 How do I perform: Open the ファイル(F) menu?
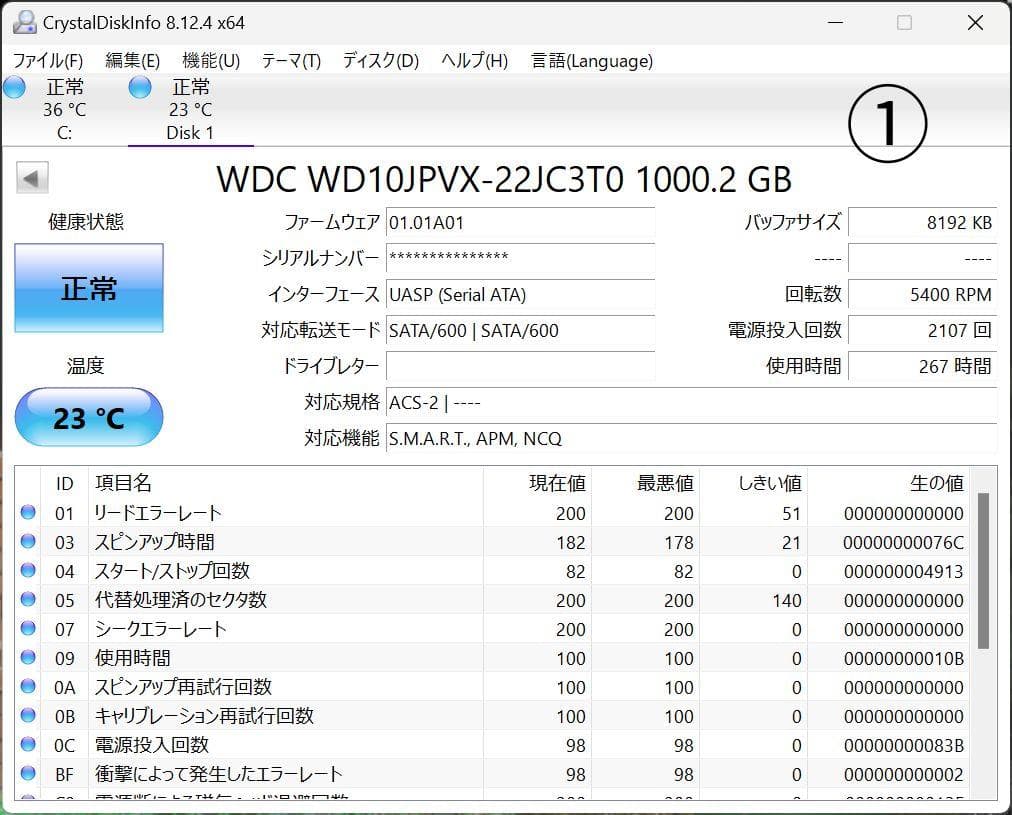tap(48, 61)
